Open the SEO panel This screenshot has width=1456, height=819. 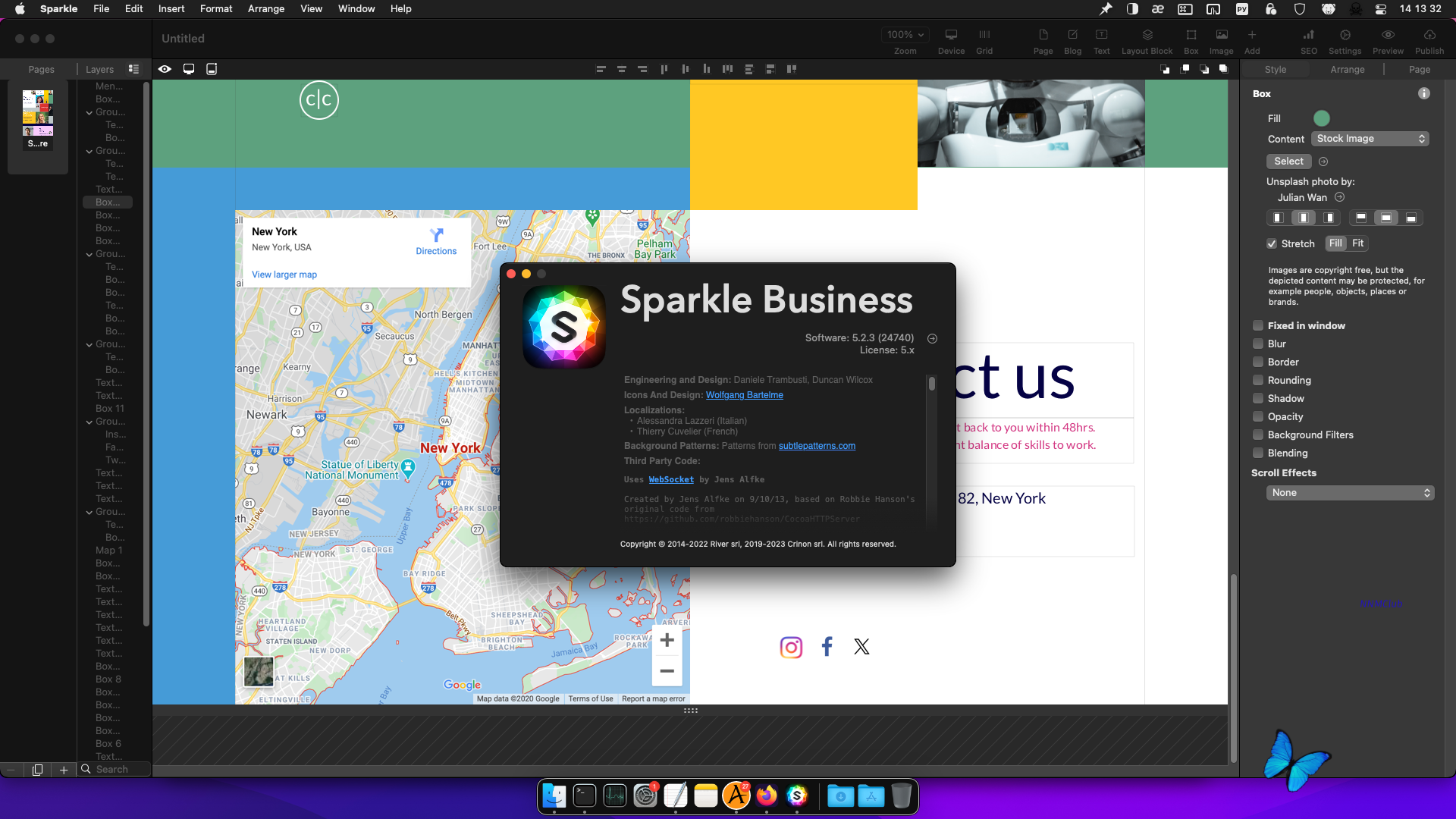click(x=1309, y=41)
